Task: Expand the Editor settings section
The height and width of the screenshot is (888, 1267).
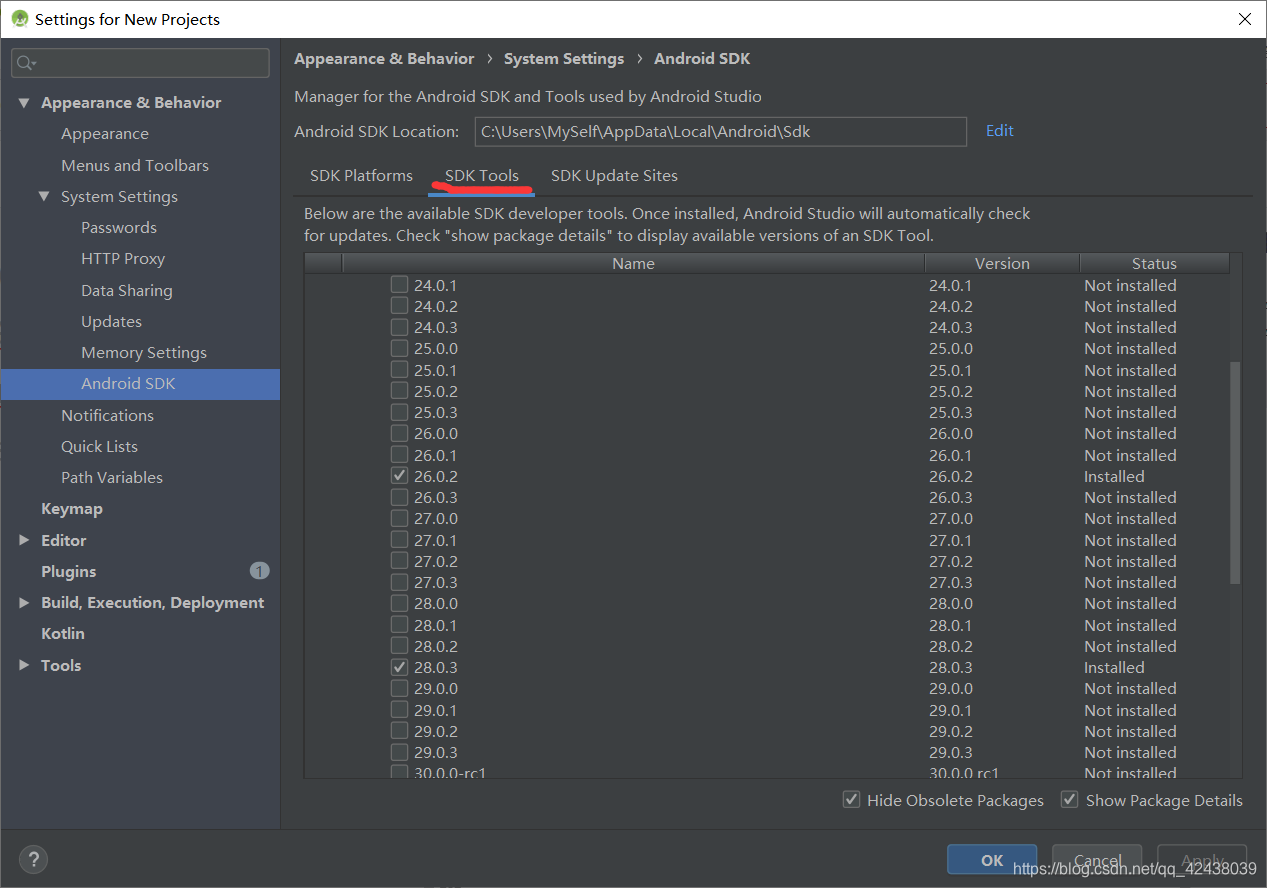Action: (x=24, y=540)
